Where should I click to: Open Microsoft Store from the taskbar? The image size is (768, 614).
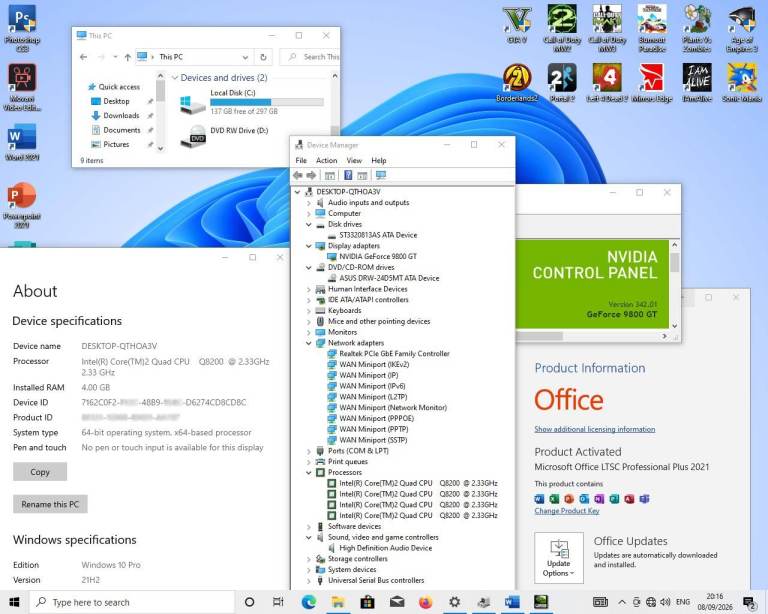[x=367, y=602]
